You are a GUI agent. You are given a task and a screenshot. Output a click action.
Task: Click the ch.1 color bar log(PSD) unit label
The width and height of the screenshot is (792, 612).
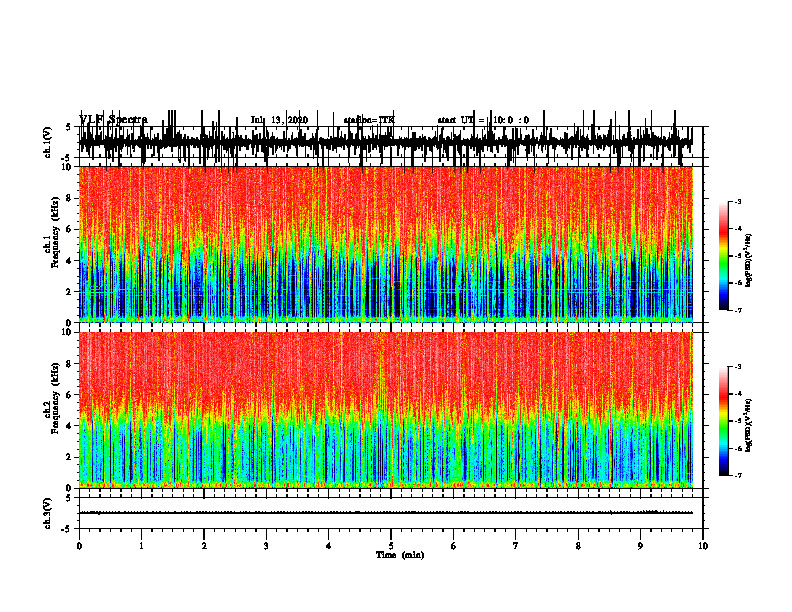point(749,260)
